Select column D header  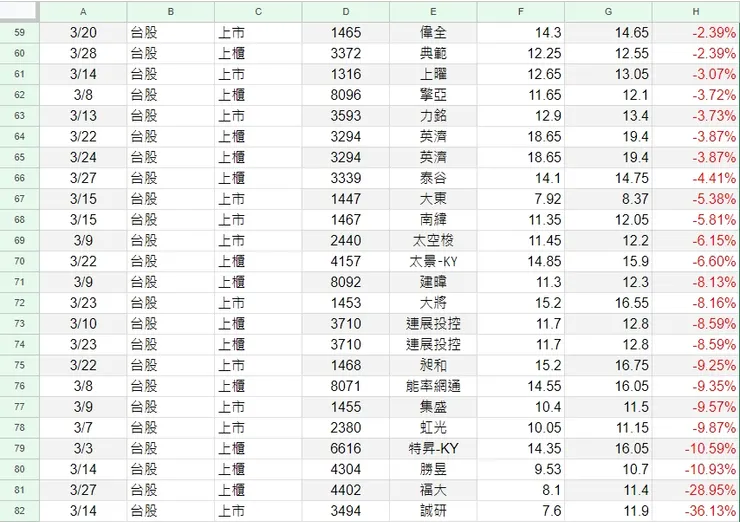(x=346, y=12)
